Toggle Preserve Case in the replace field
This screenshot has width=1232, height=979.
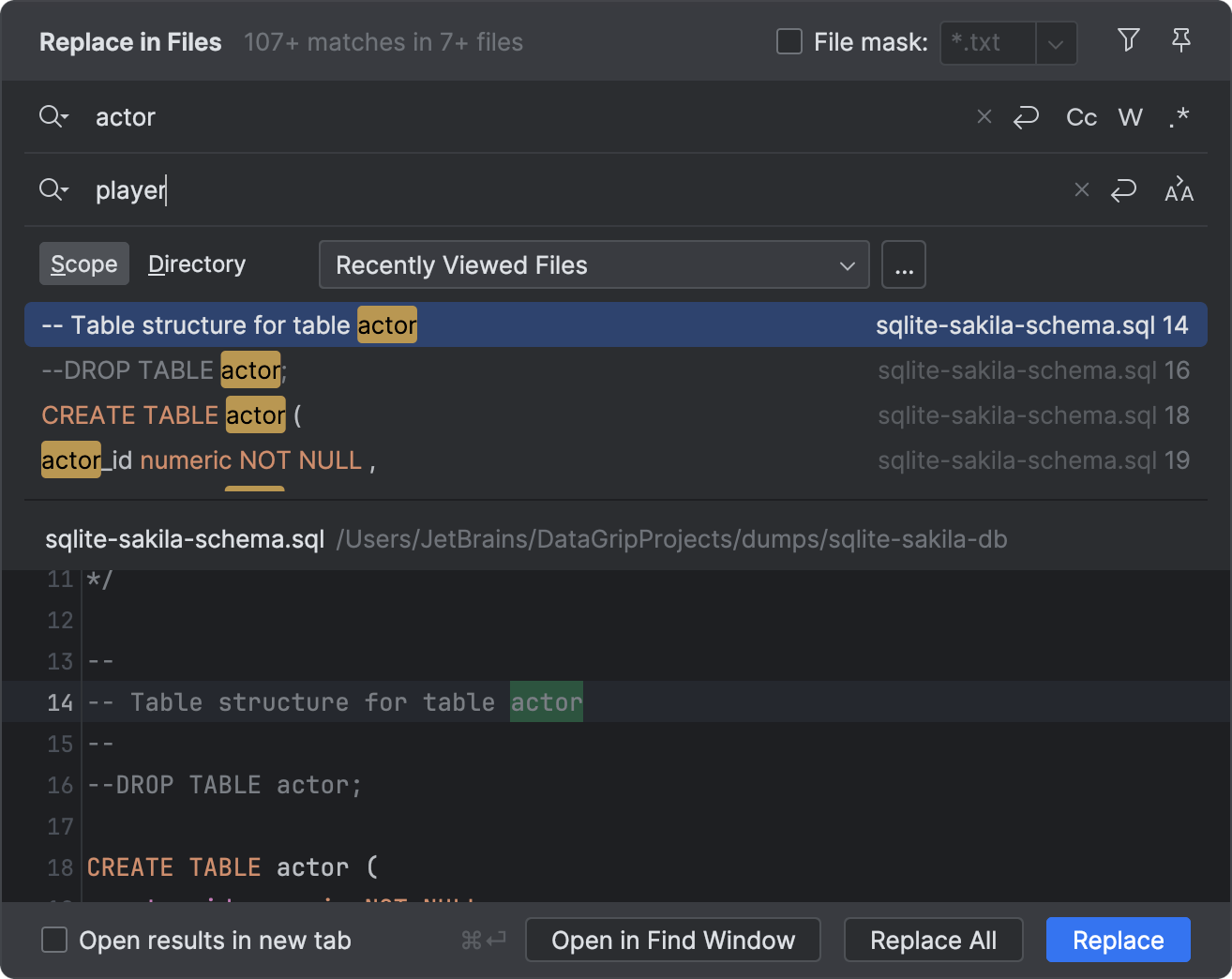pos(1179,190)
